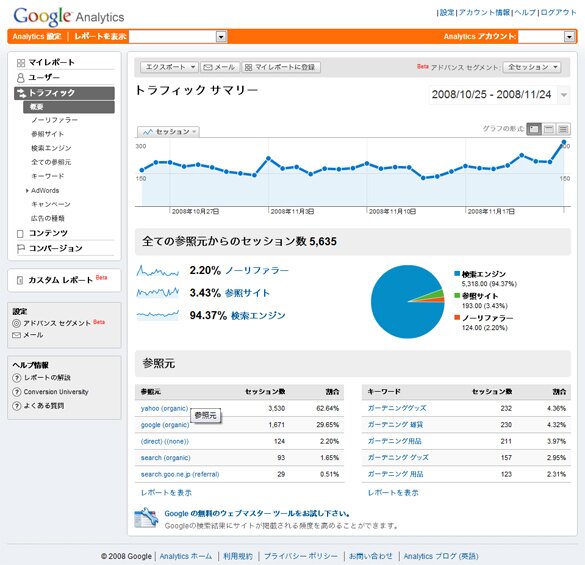Click the green 参照サイト legend swatch

(x=457, y=296)
